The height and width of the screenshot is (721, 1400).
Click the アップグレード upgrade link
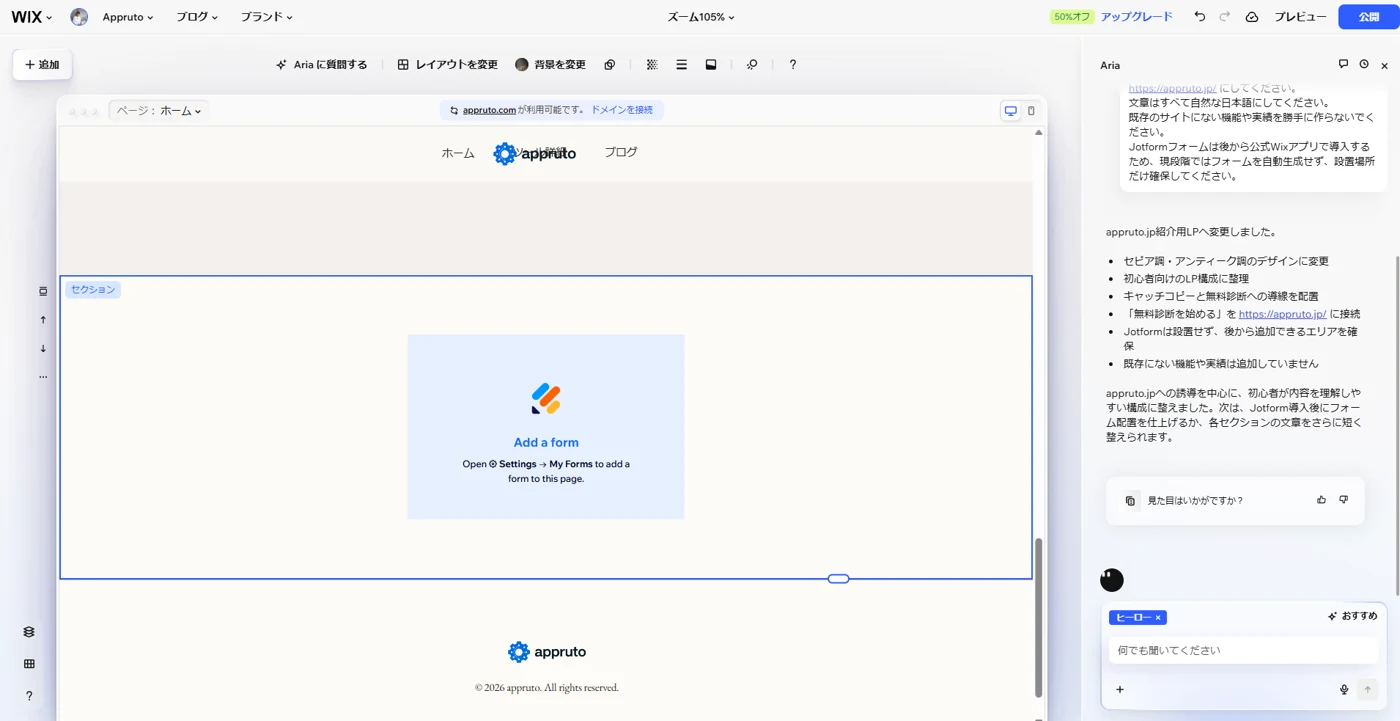(x=1137, y=17)
